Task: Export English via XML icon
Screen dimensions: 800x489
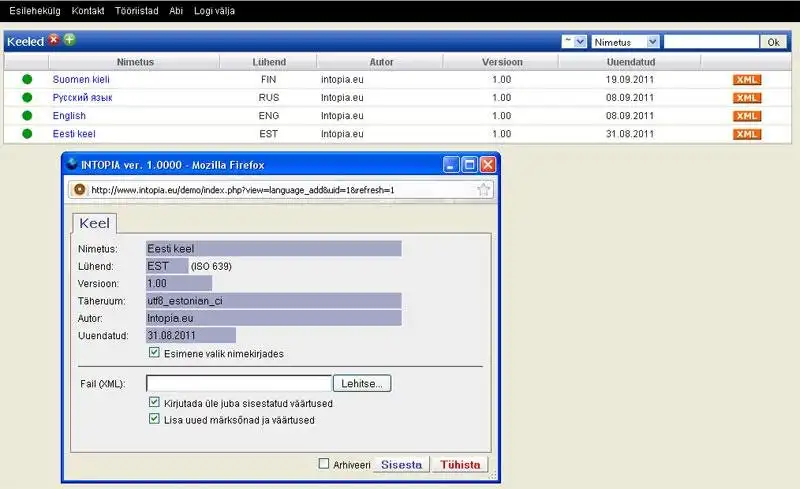Action: [x=747, y=116]
